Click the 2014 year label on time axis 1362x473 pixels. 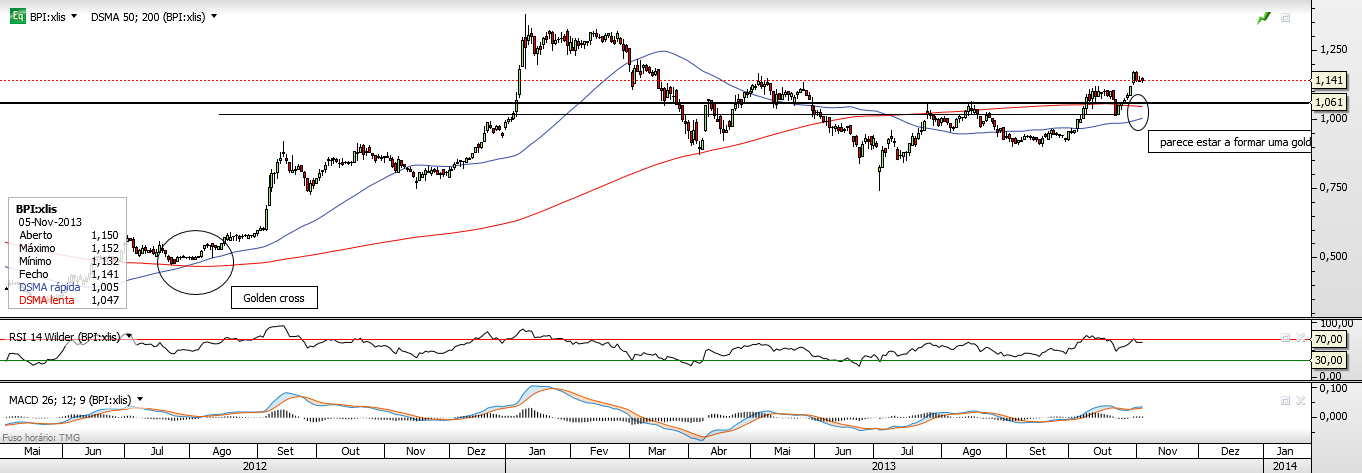pos(1284,465)
